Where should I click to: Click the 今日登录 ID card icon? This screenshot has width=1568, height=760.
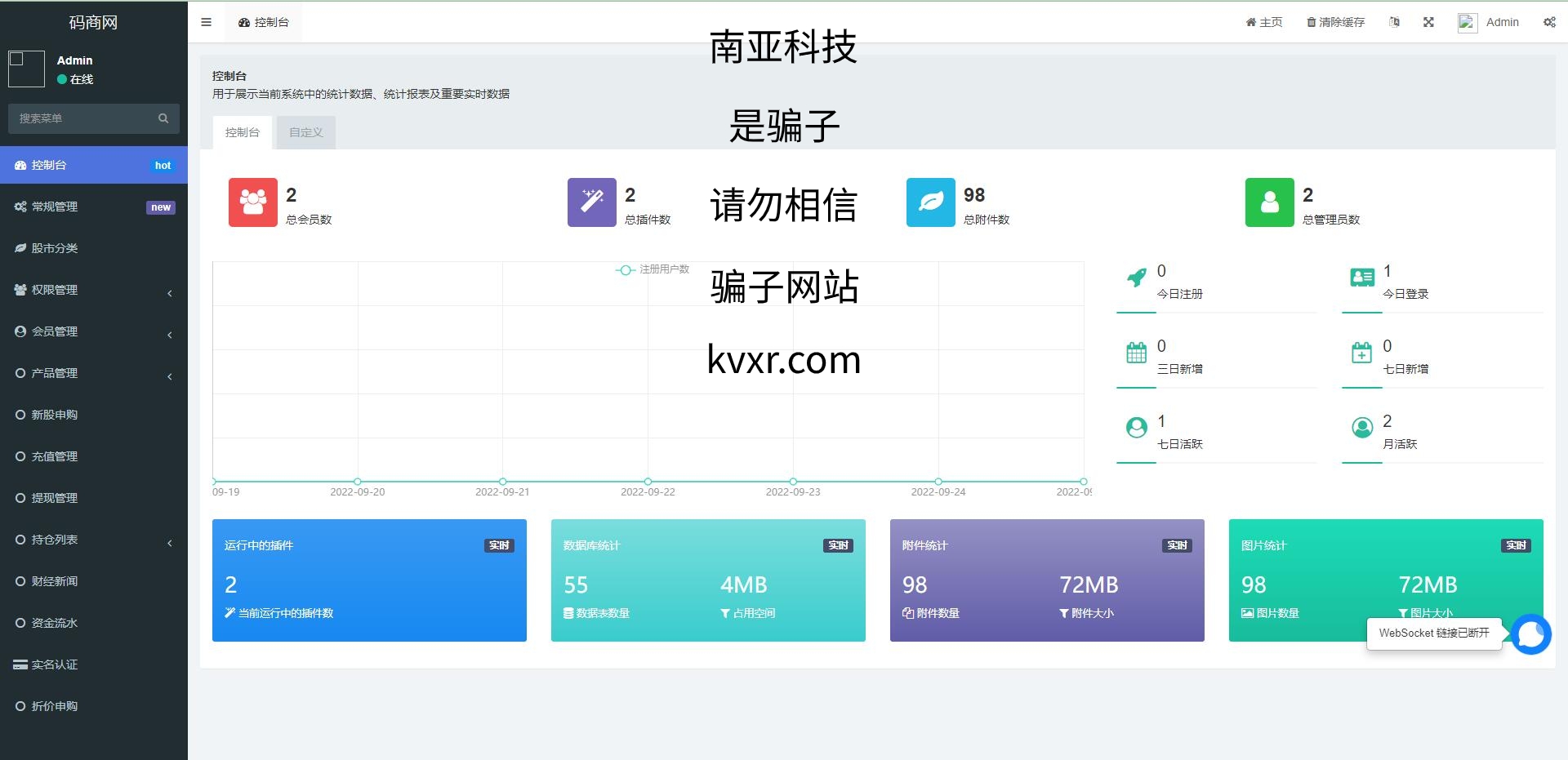[x=1362, y=278]
